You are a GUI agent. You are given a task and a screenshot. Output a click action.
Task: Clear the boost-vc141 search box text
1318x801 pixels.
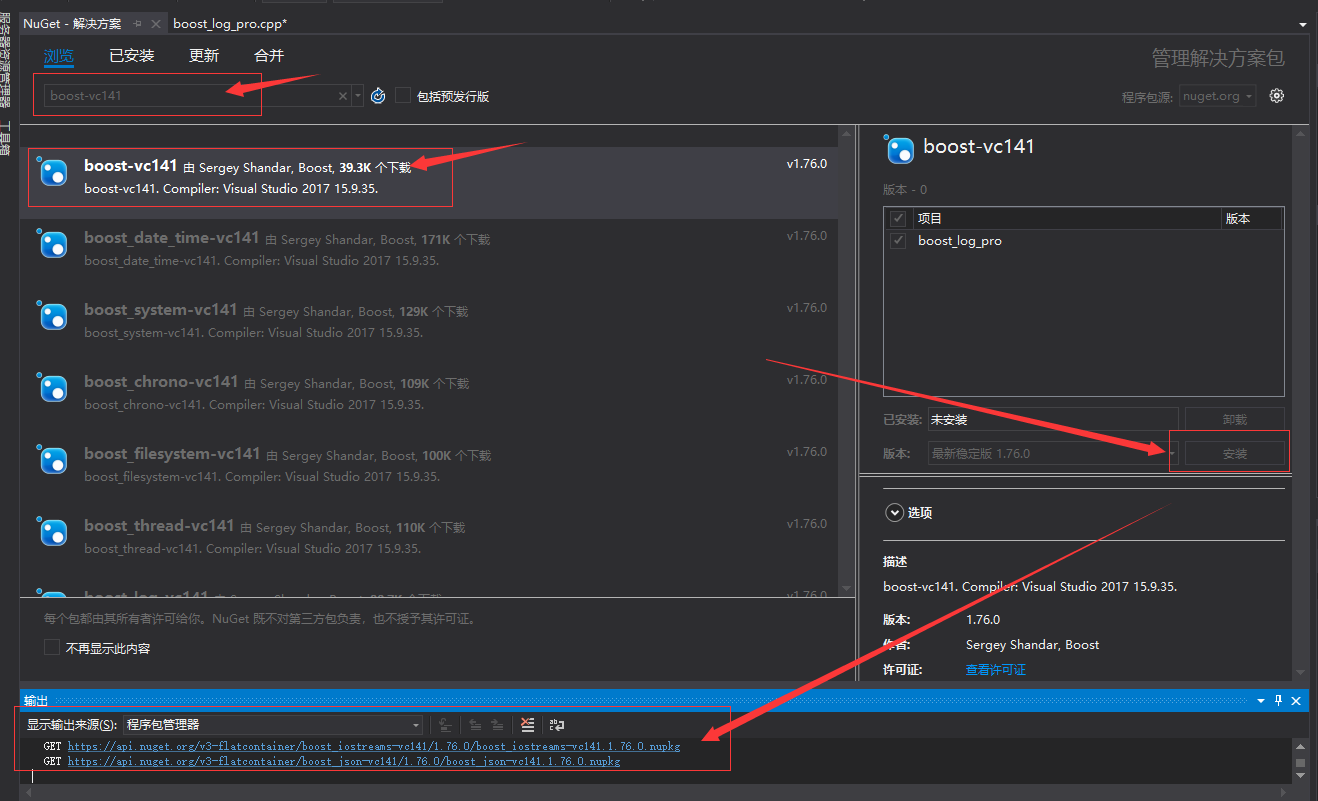pyautogui.click(x=343, y=94)
